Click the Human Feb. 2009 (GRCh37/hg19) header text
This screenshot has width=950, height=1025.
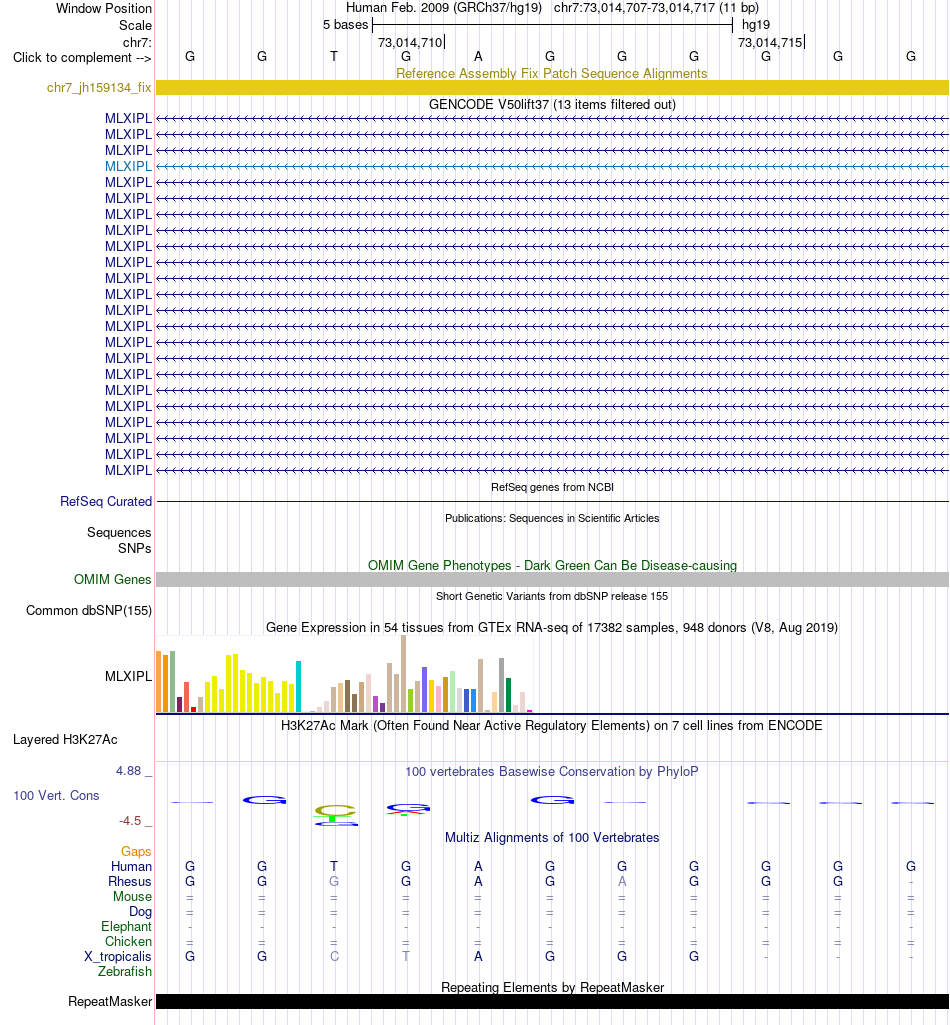pyautogui.click(x=444, y=8)
